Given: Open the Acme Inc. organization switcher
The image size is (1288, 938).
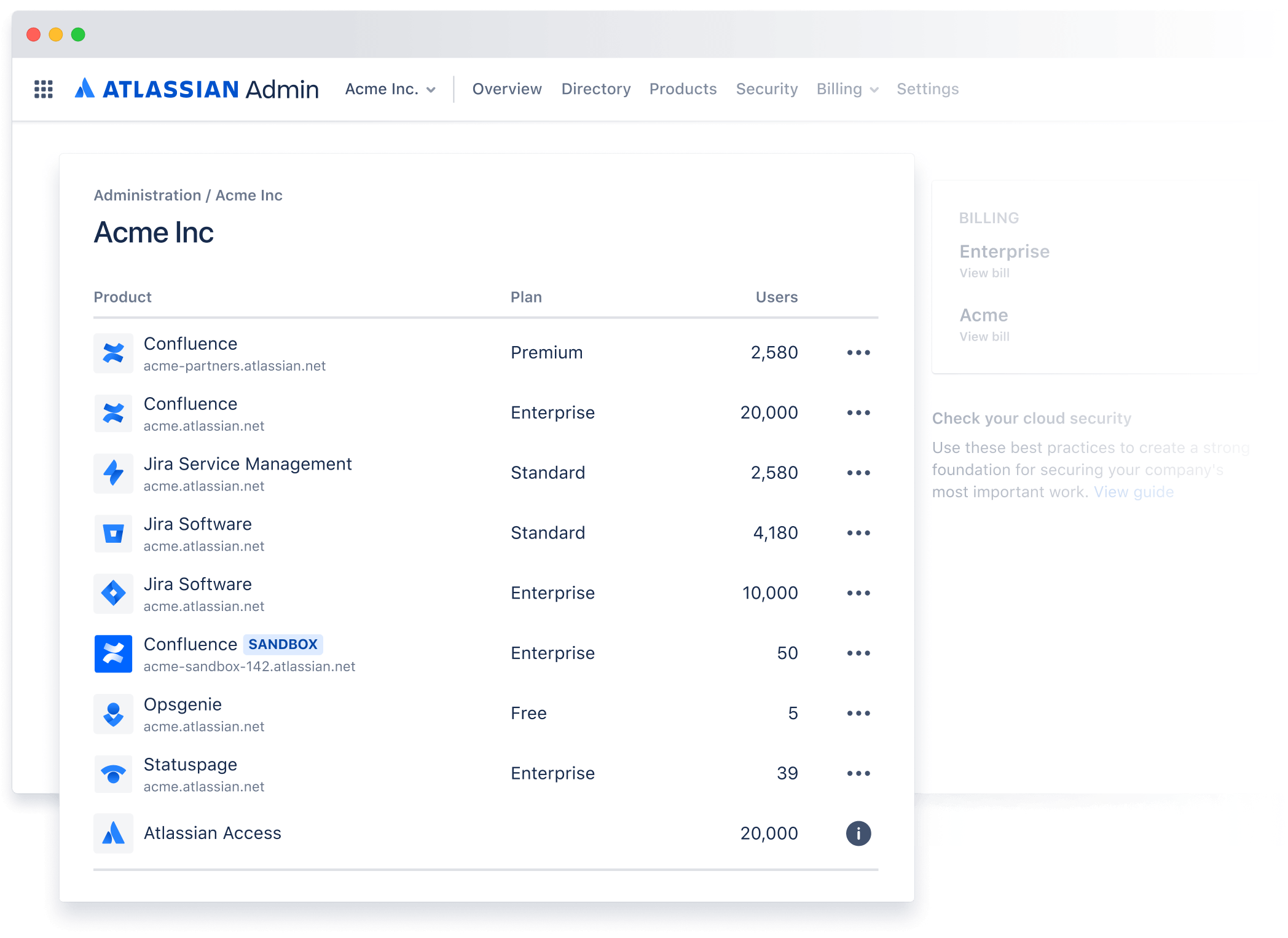Looking at the screenshot, I should click(x=390, y=89).
